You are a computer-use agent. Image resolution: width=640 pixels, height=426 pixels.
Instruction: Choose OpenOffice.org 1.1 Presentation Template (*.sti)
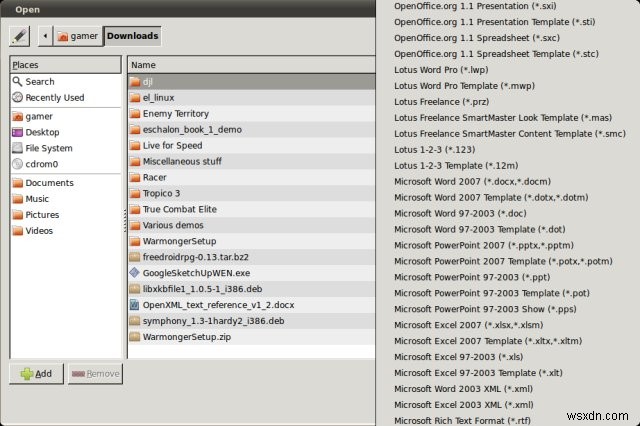[495, 22]
